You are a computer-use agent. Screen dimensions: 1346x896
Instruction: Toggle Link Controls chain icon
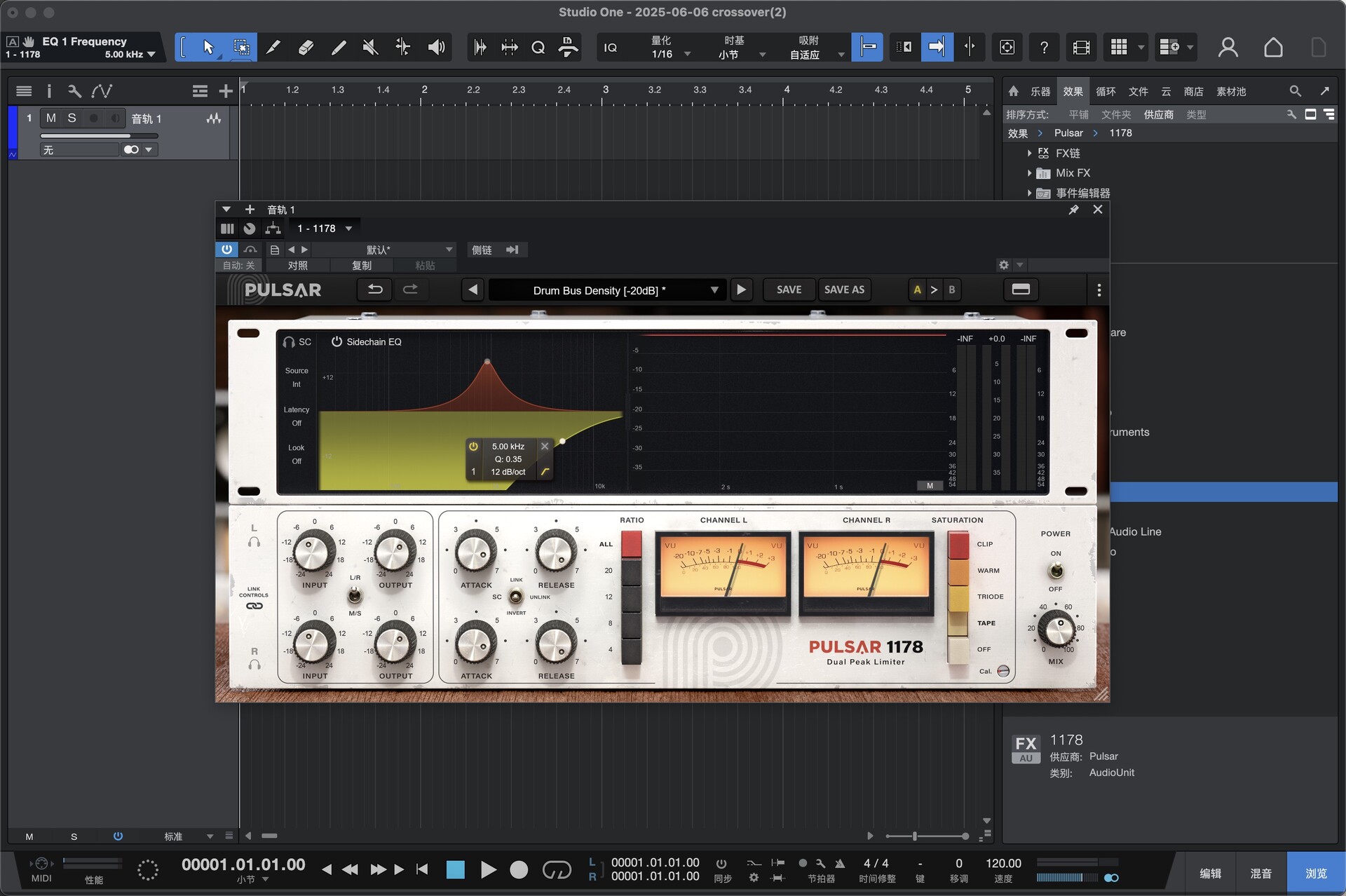tap(254, 606)
